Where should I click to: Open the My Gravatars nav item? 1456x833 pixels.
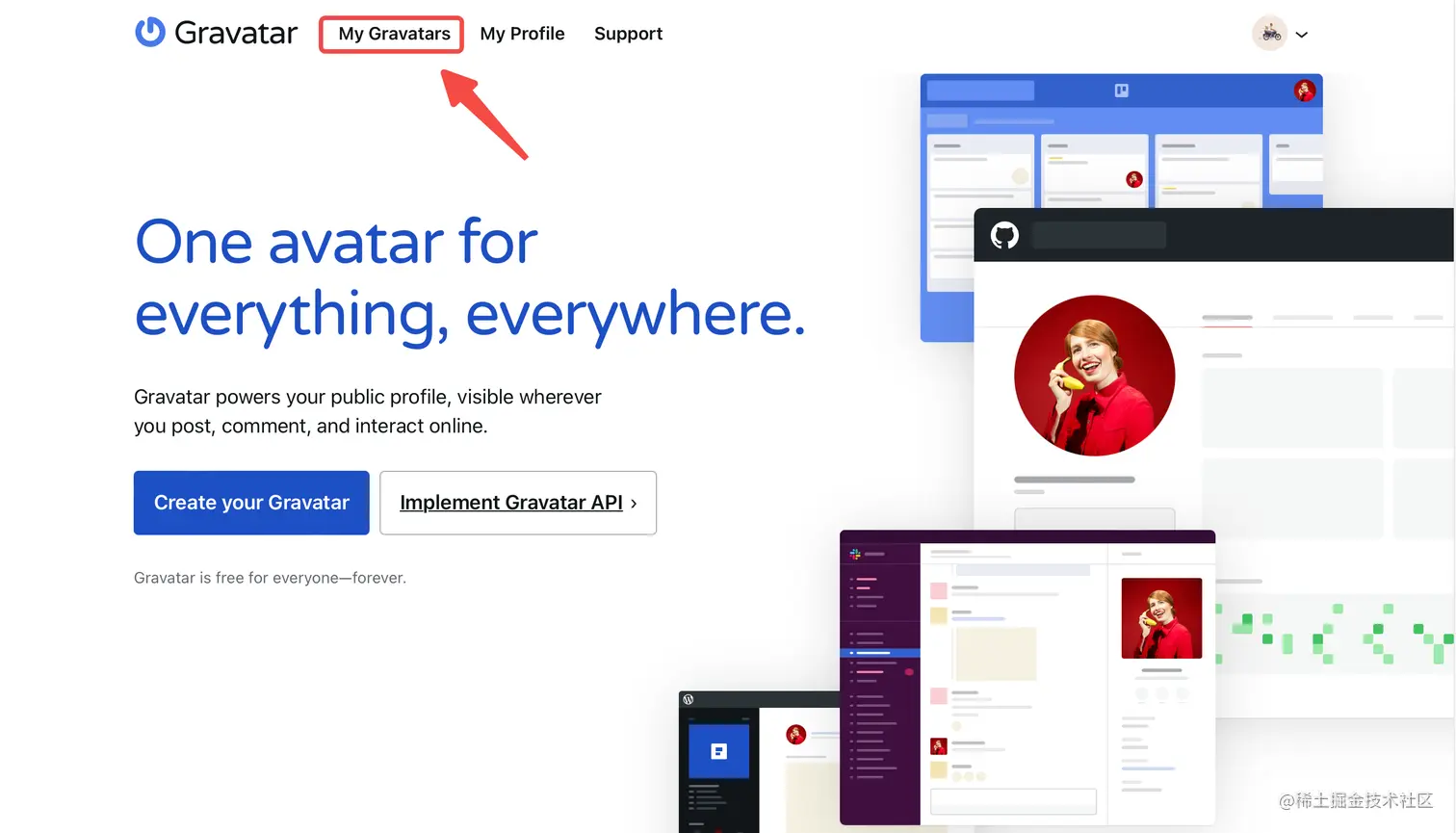[x=394, y=34]
